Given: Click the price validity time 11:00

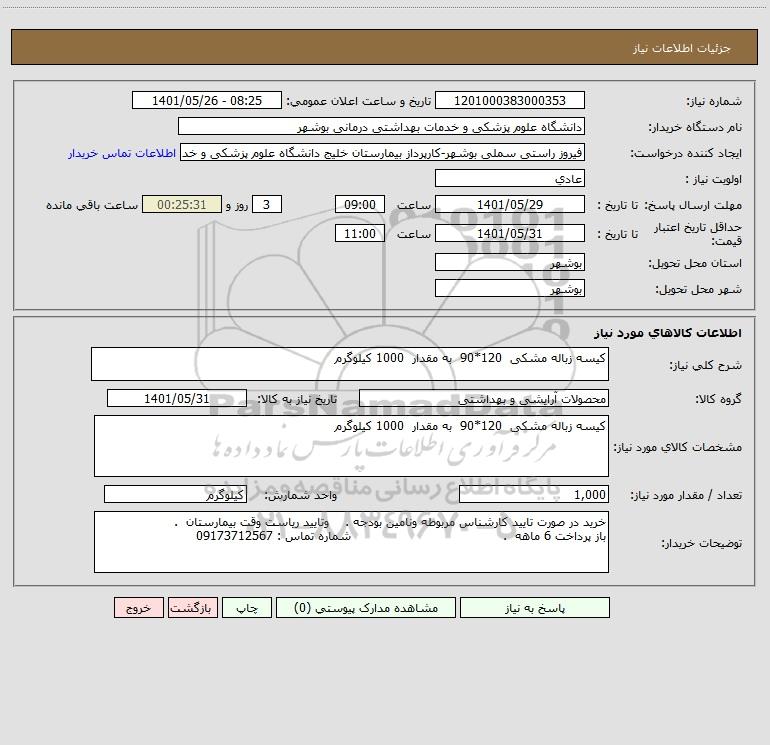Looking at the screenshot, I should 359,233.
